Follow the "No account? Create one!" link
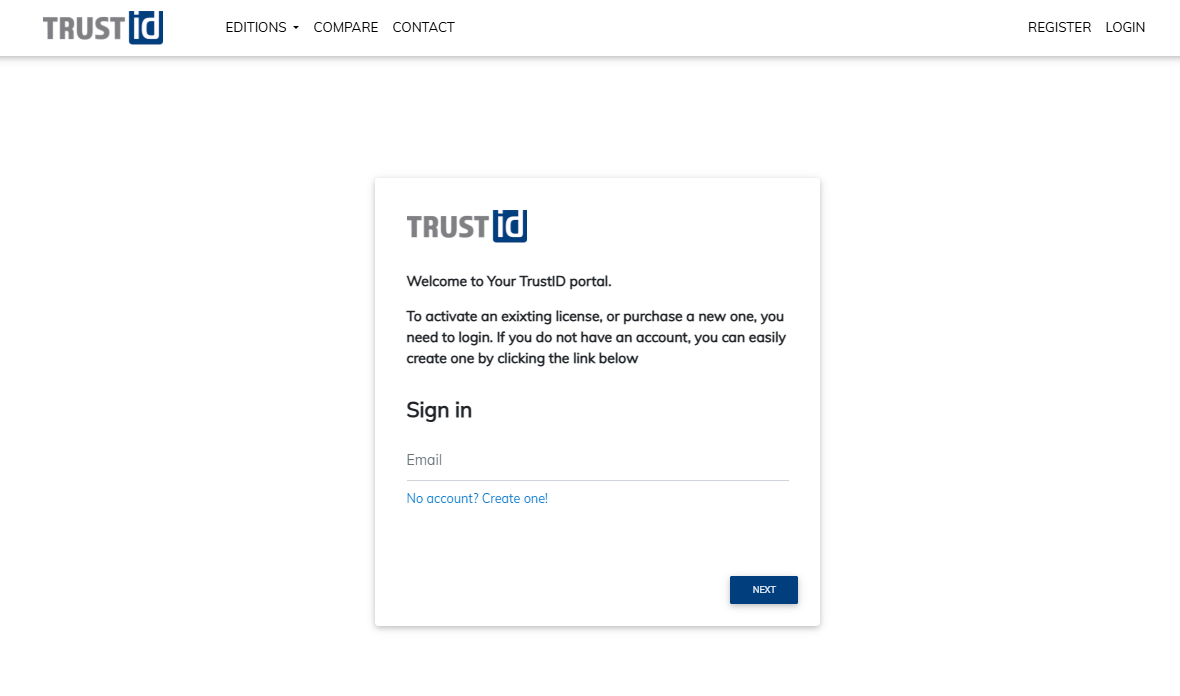The width and height of the screenshot is (1180, 696). click(x=477, y=498)
